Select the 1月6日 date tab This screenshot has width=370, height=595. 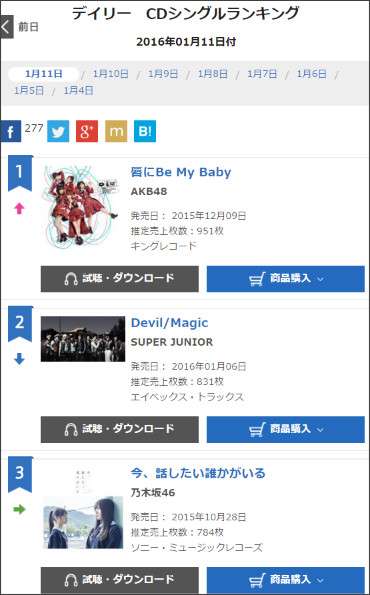point(311,74)
